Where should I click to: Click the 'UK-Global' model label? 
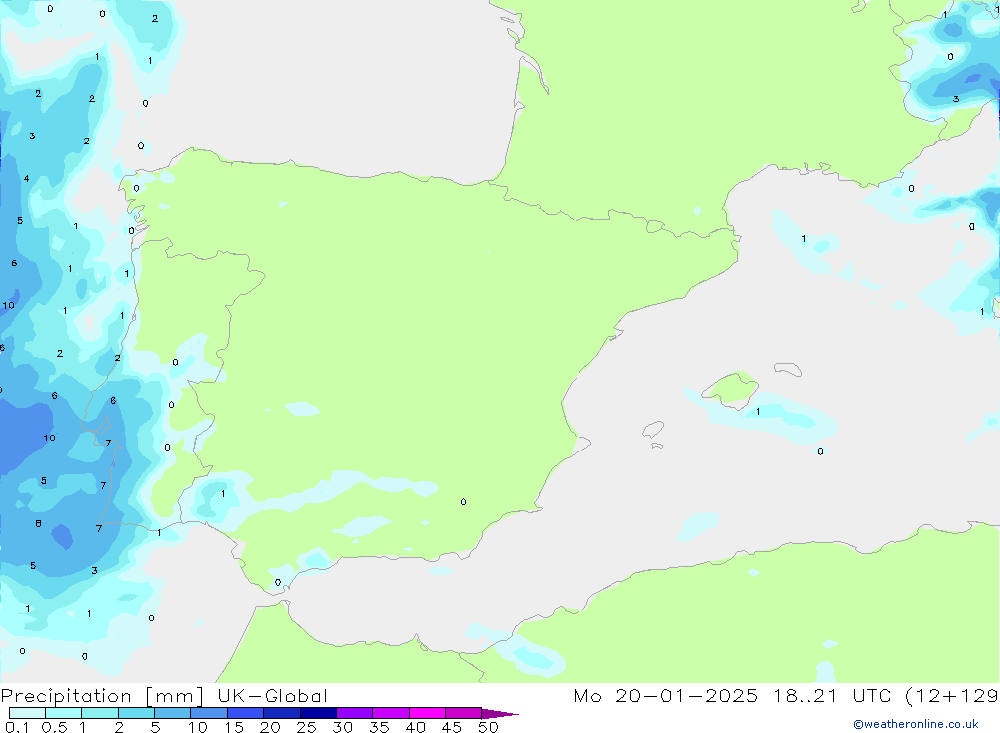pos(272,696)
